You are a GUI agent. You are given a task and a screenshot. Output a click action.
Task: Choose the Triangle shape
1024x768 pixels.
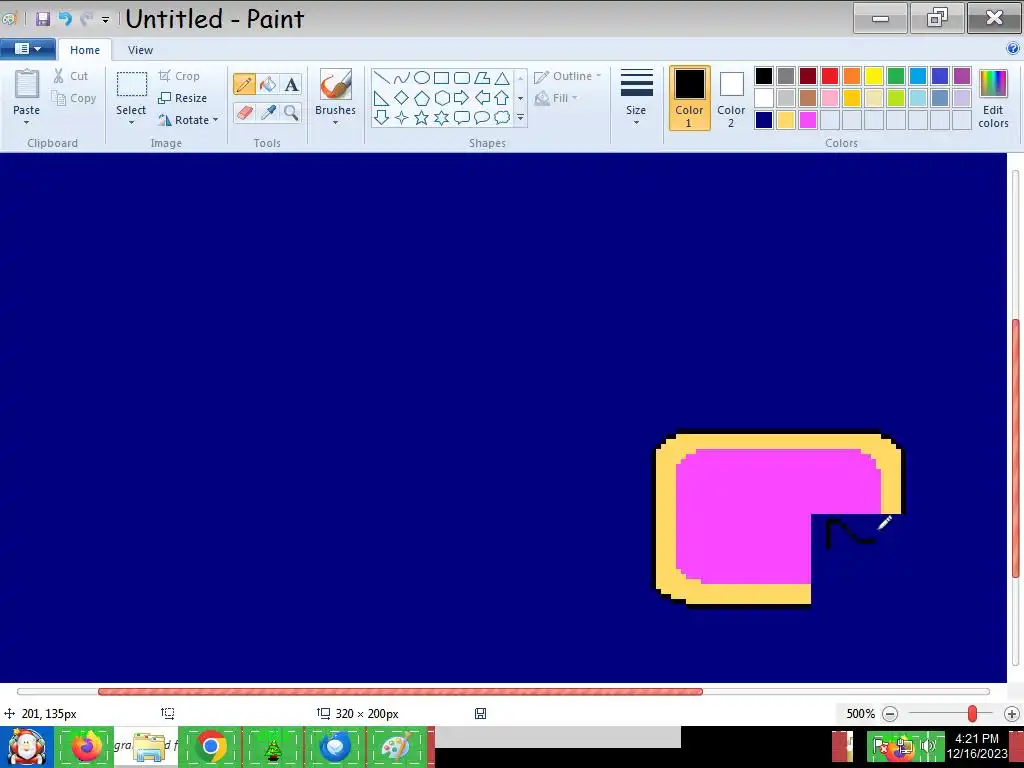pyautogui.click(x=502, y=78)
